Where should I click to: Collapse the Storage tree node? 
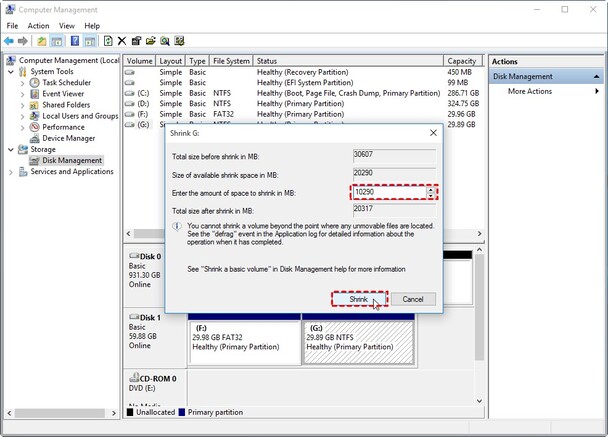(x=11, y=149)
